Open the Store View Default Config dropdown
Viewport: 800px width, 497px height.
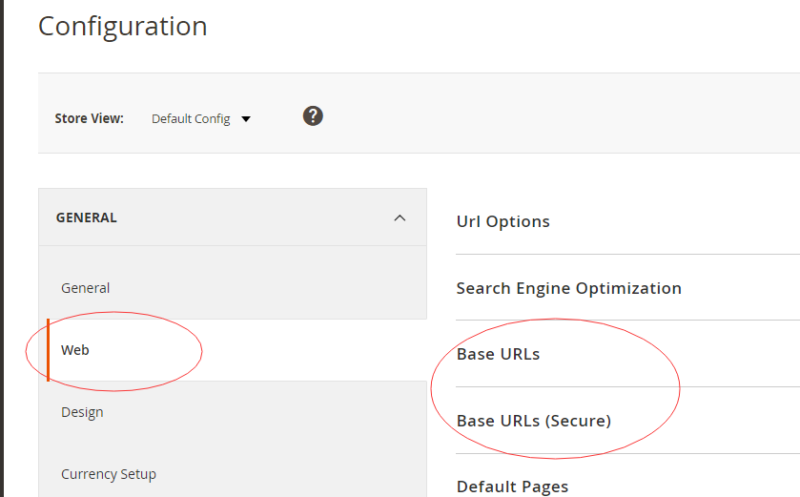[x=201, y=119]
